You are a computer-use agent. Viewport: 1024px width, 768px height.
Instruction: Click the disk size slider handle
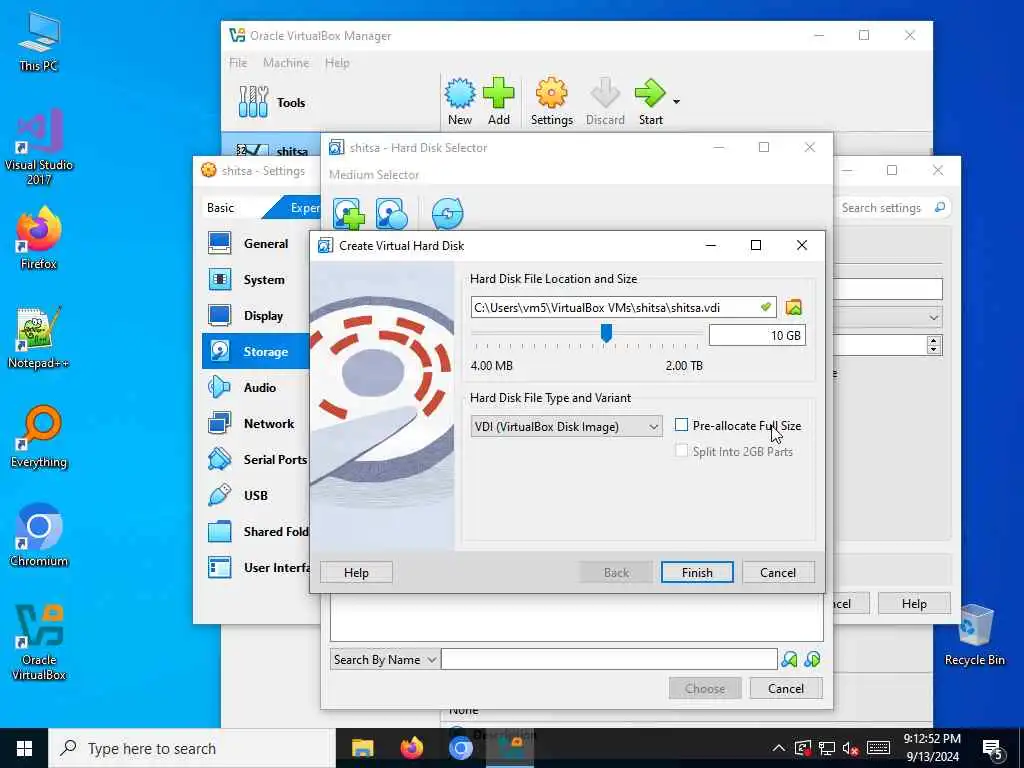point(606,333)
